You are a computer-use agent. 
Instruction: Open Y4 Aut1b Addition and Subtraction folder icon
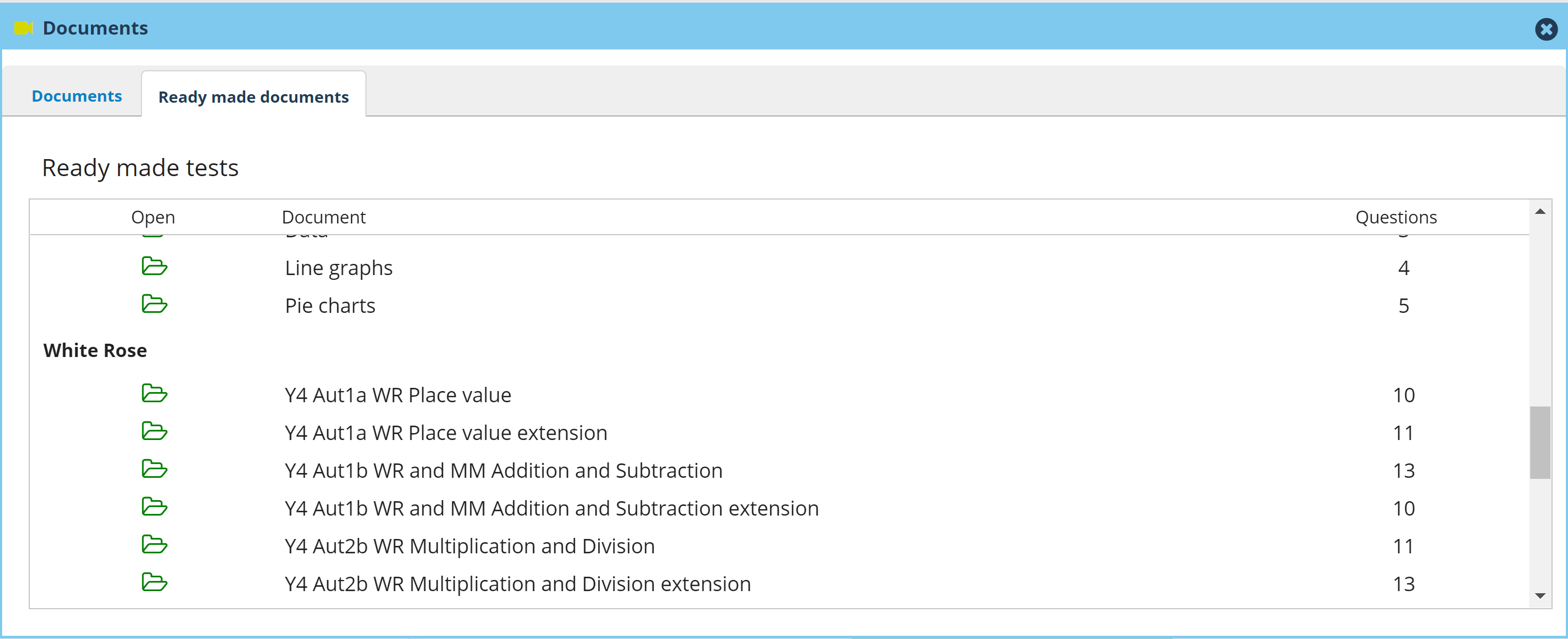(x=154, y=470)
